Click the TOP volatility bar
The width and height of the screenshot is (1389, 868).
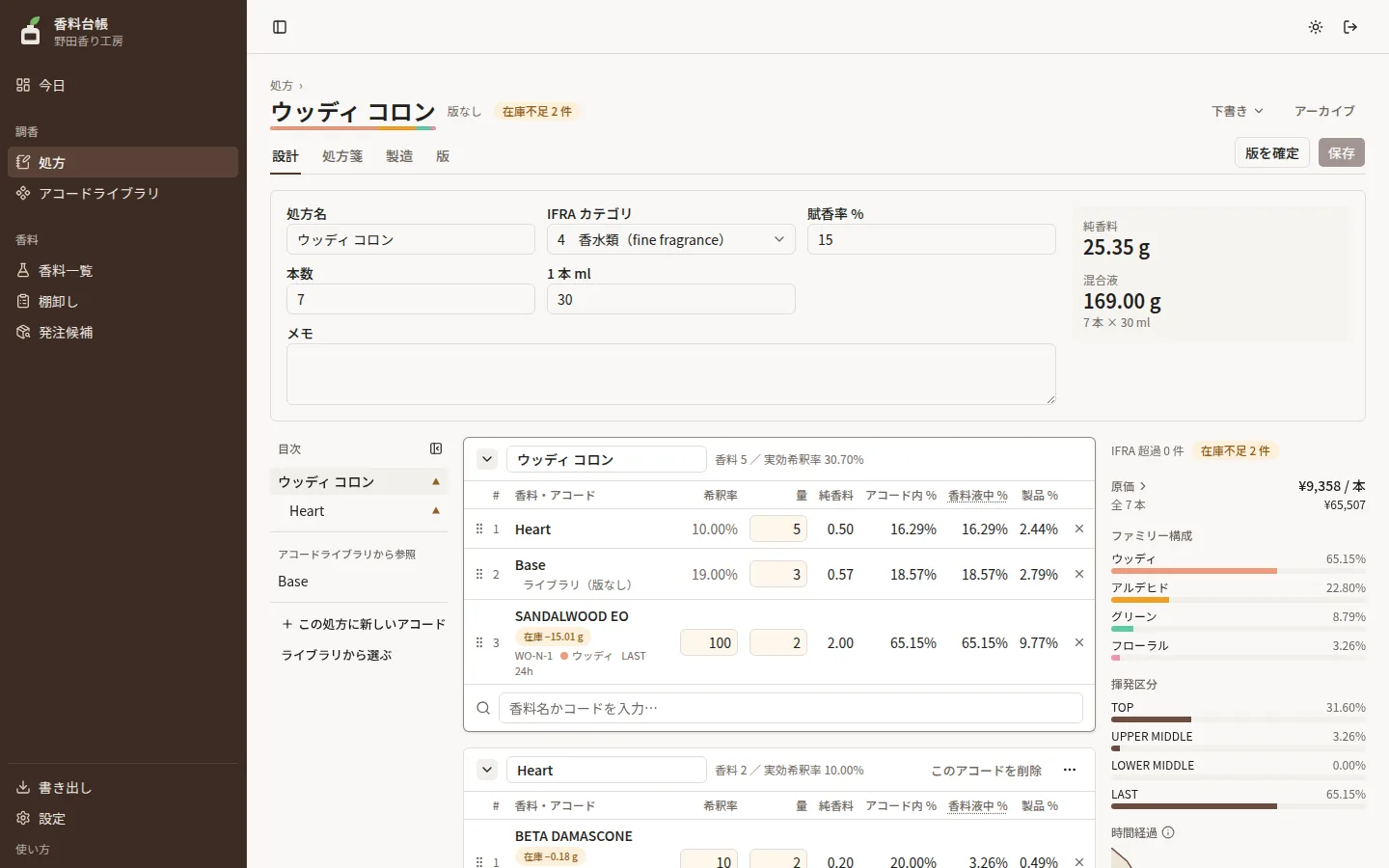click(1239, 719)
